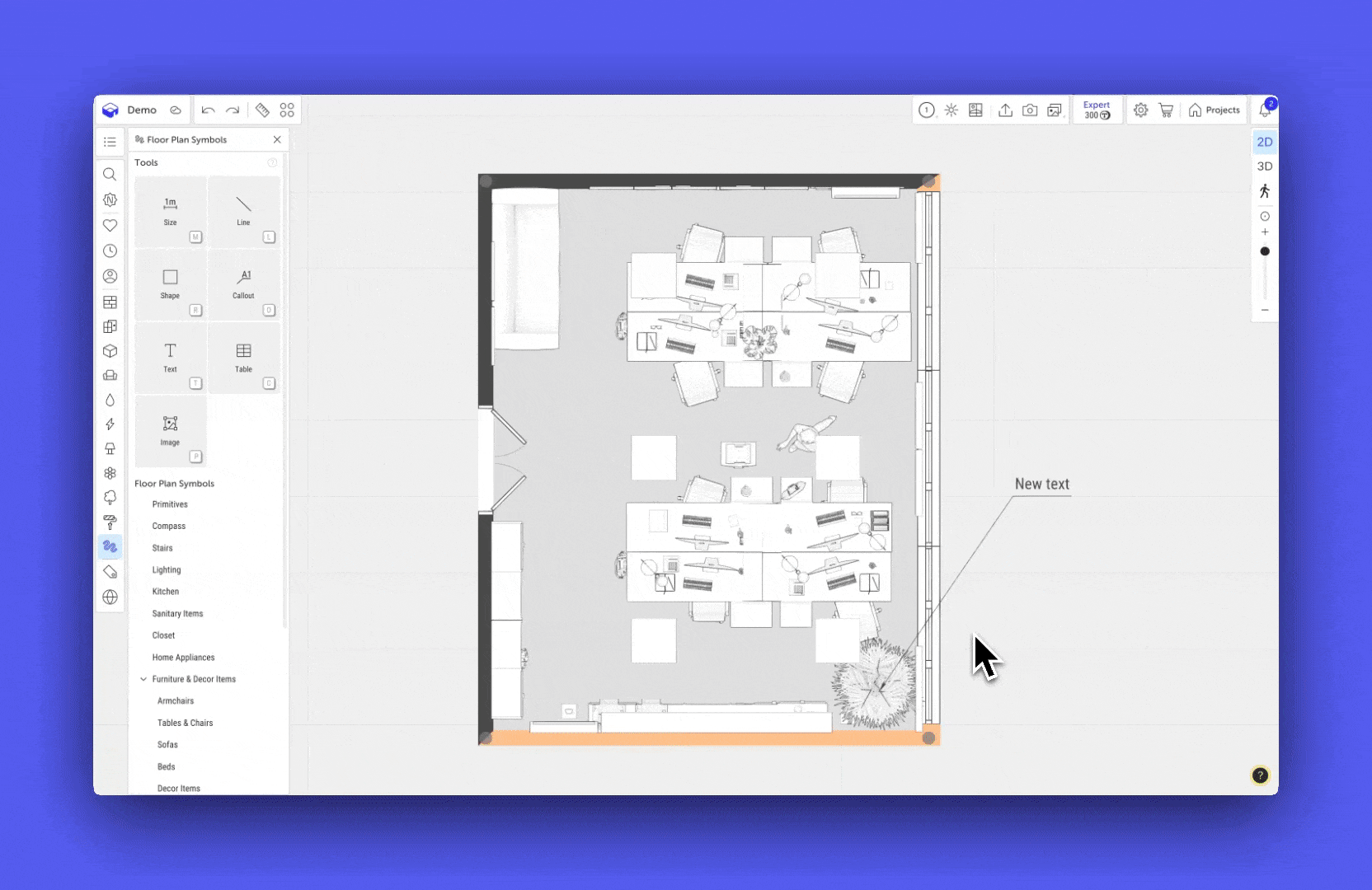Open the Sofas subcategory

(x=167, y=745)
